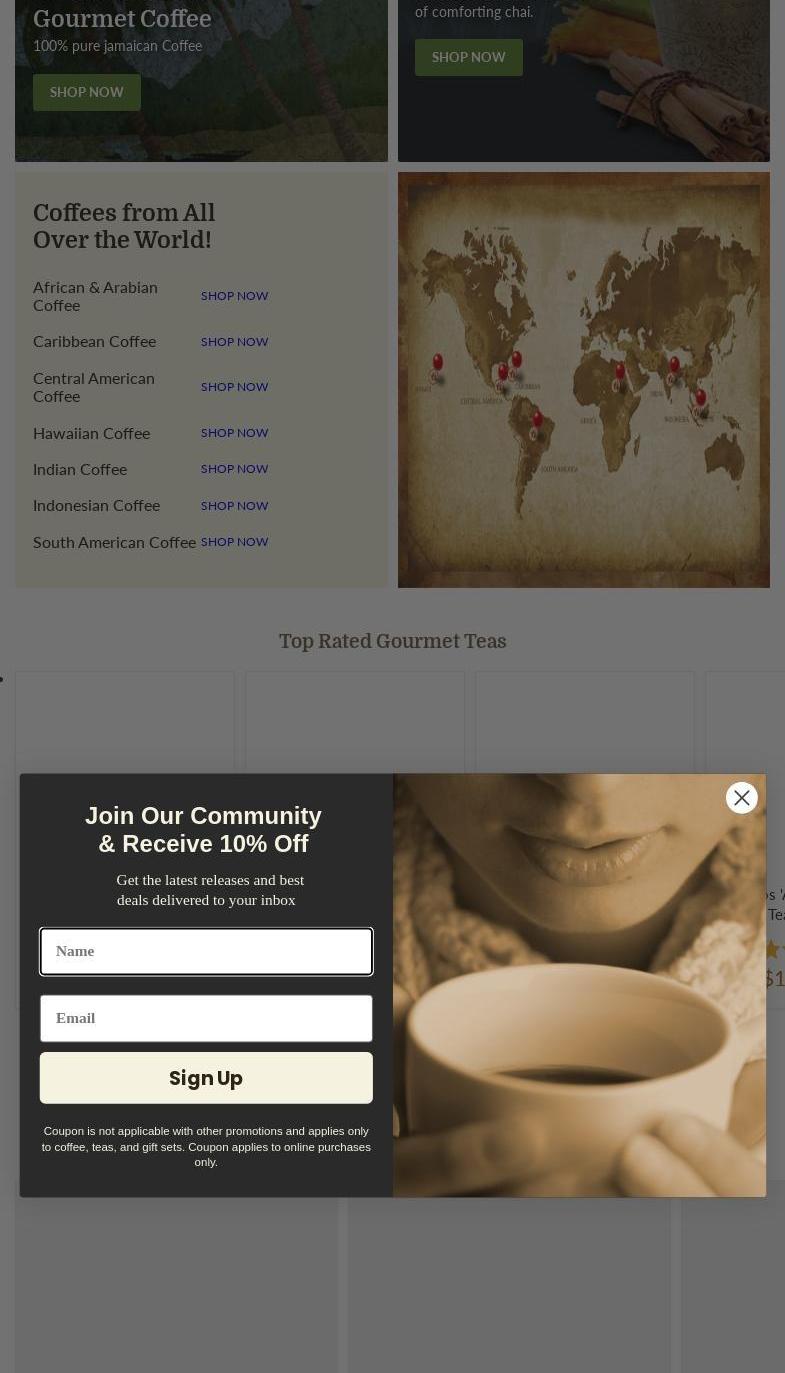Screen dimensions: 785x1373
Task: Open Shop Now for Central American Coffee
Action: point(235,387)
